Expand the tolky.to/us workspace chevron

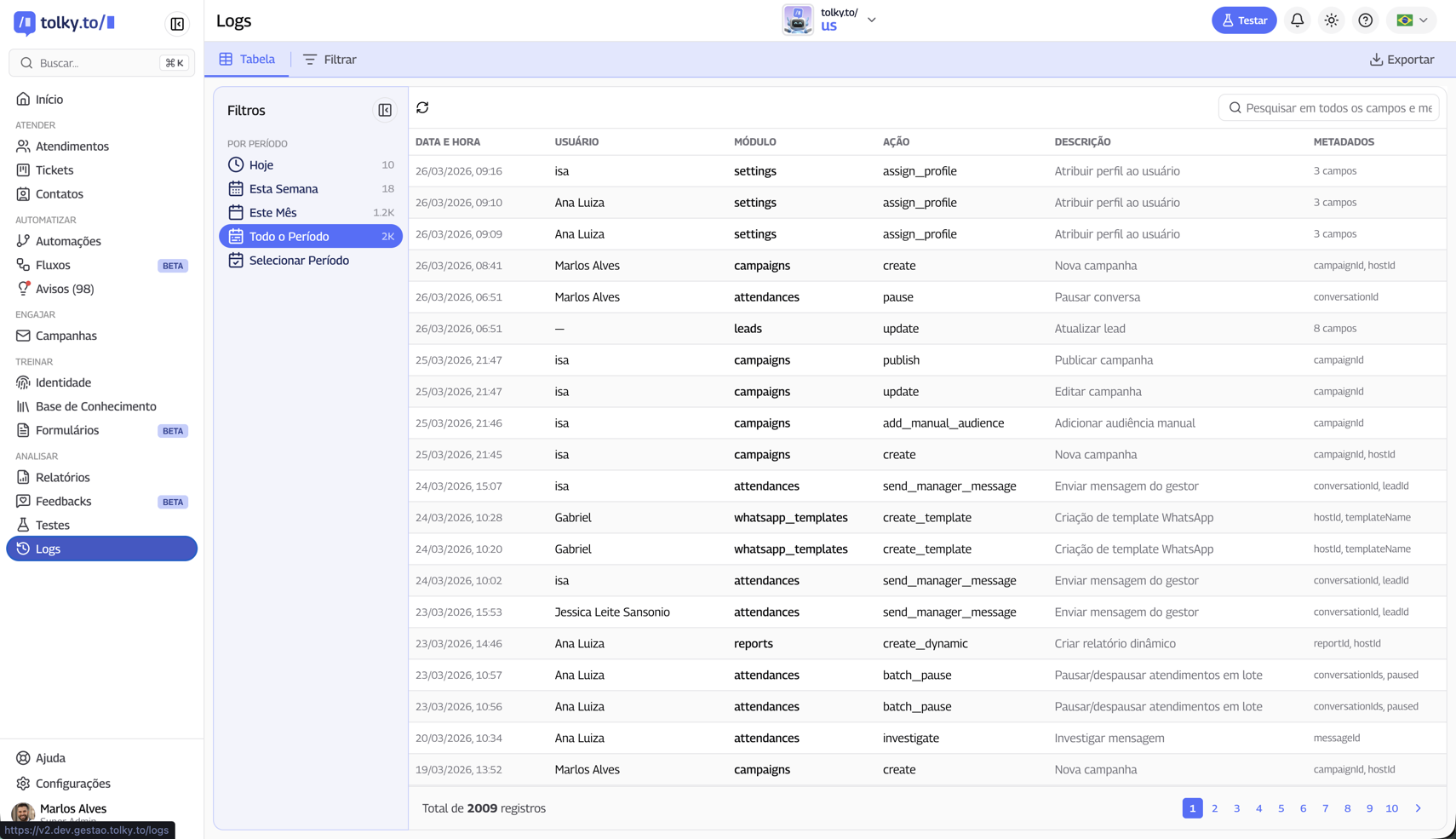point(872,20)
